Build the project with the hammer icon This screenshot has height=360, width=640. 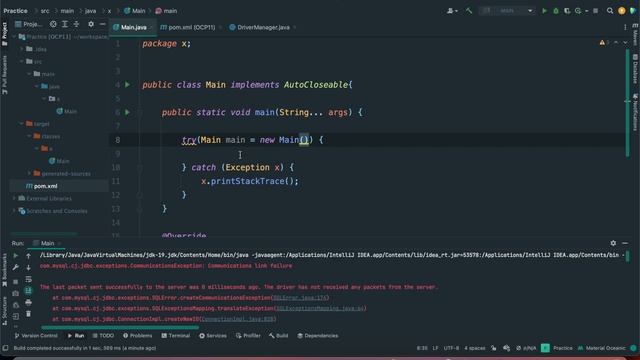469,11
